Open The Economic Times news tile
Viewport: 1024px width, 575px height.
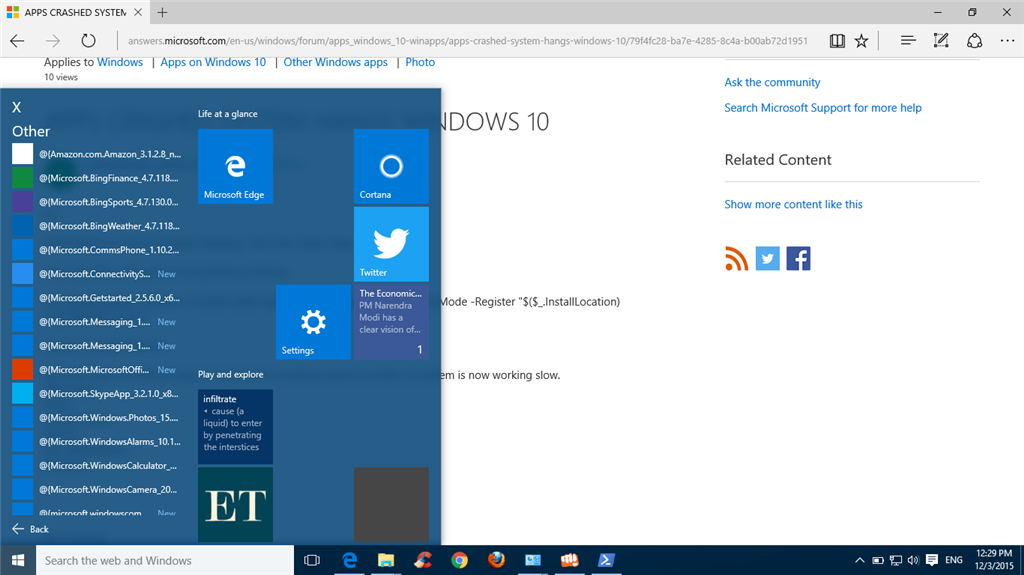click(x=391, y=321)
